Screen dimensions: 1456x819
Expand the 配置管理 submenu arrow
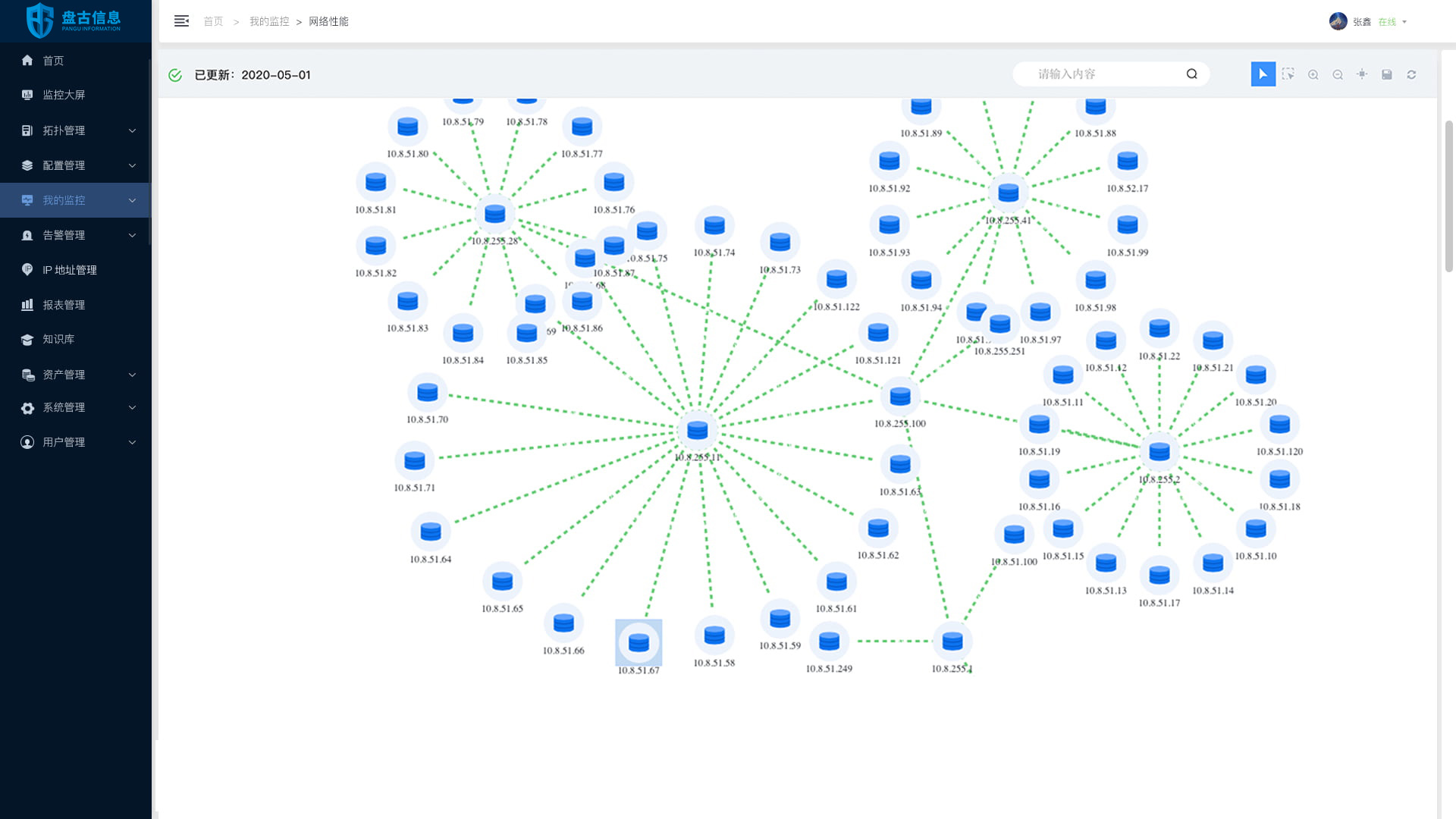[x=132, y=165]
